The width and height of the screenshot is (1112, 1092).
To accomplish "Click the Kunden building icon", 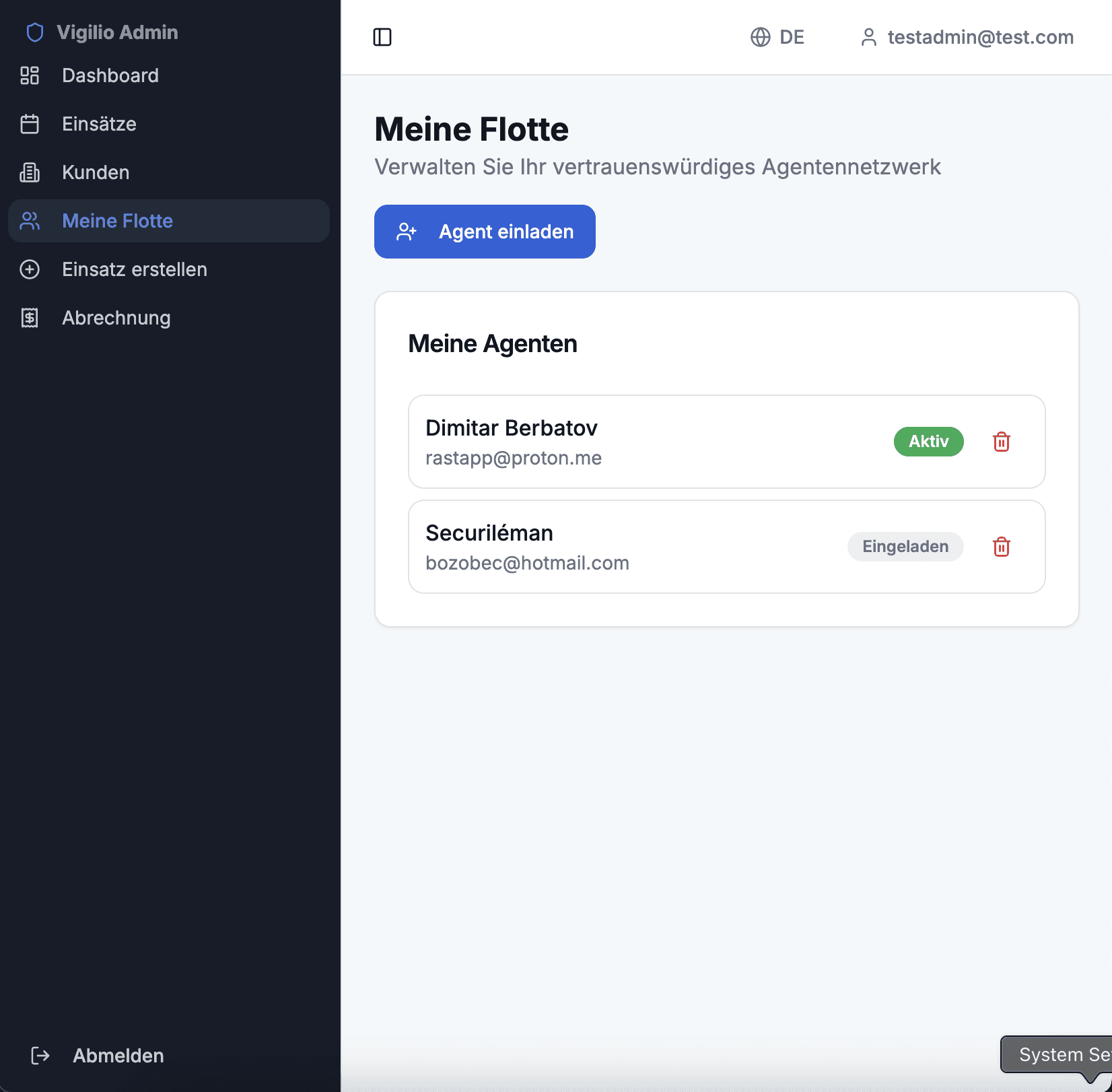I will pos(30,172).
